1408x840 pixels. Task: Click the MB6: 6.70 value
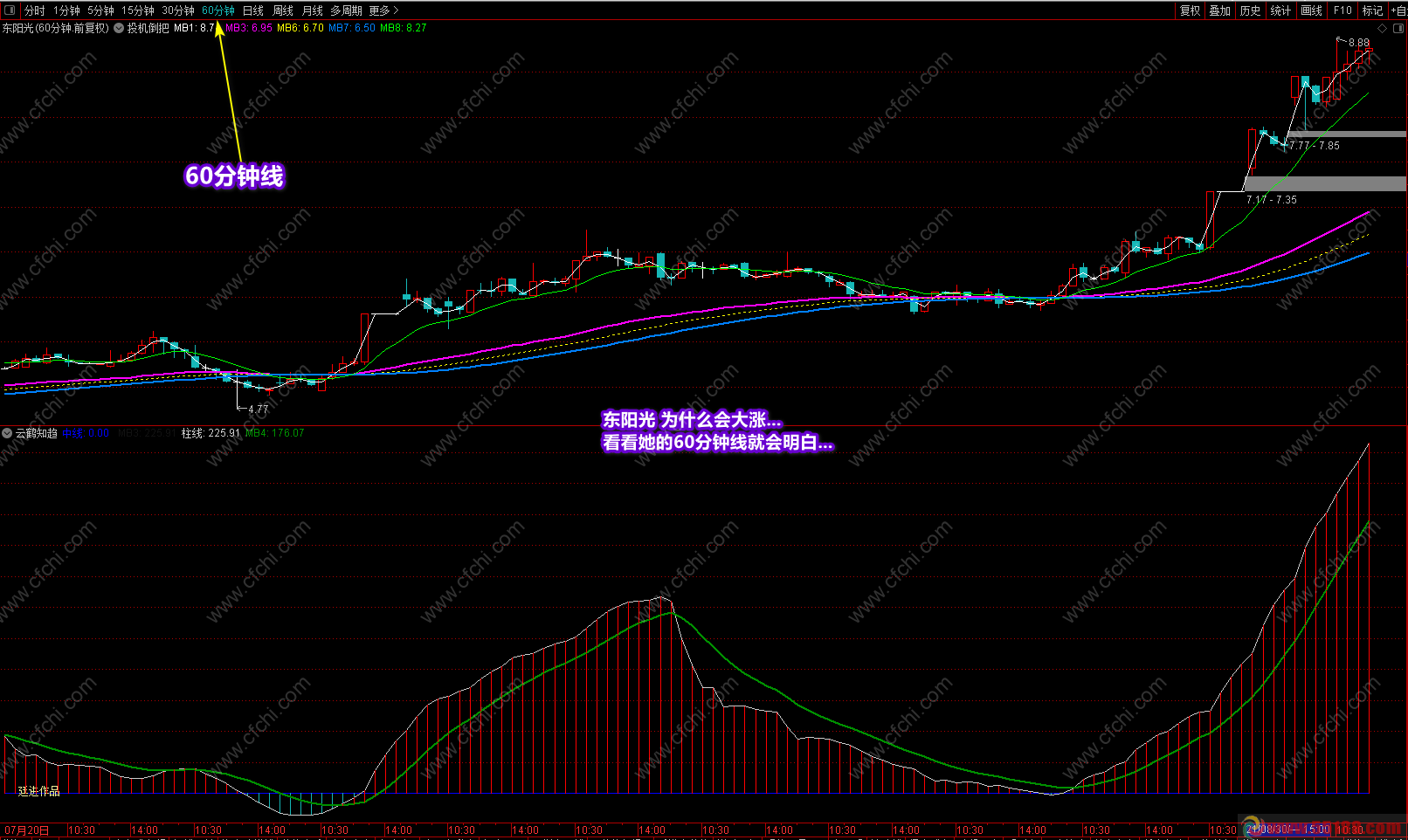[x=300, y=28]
